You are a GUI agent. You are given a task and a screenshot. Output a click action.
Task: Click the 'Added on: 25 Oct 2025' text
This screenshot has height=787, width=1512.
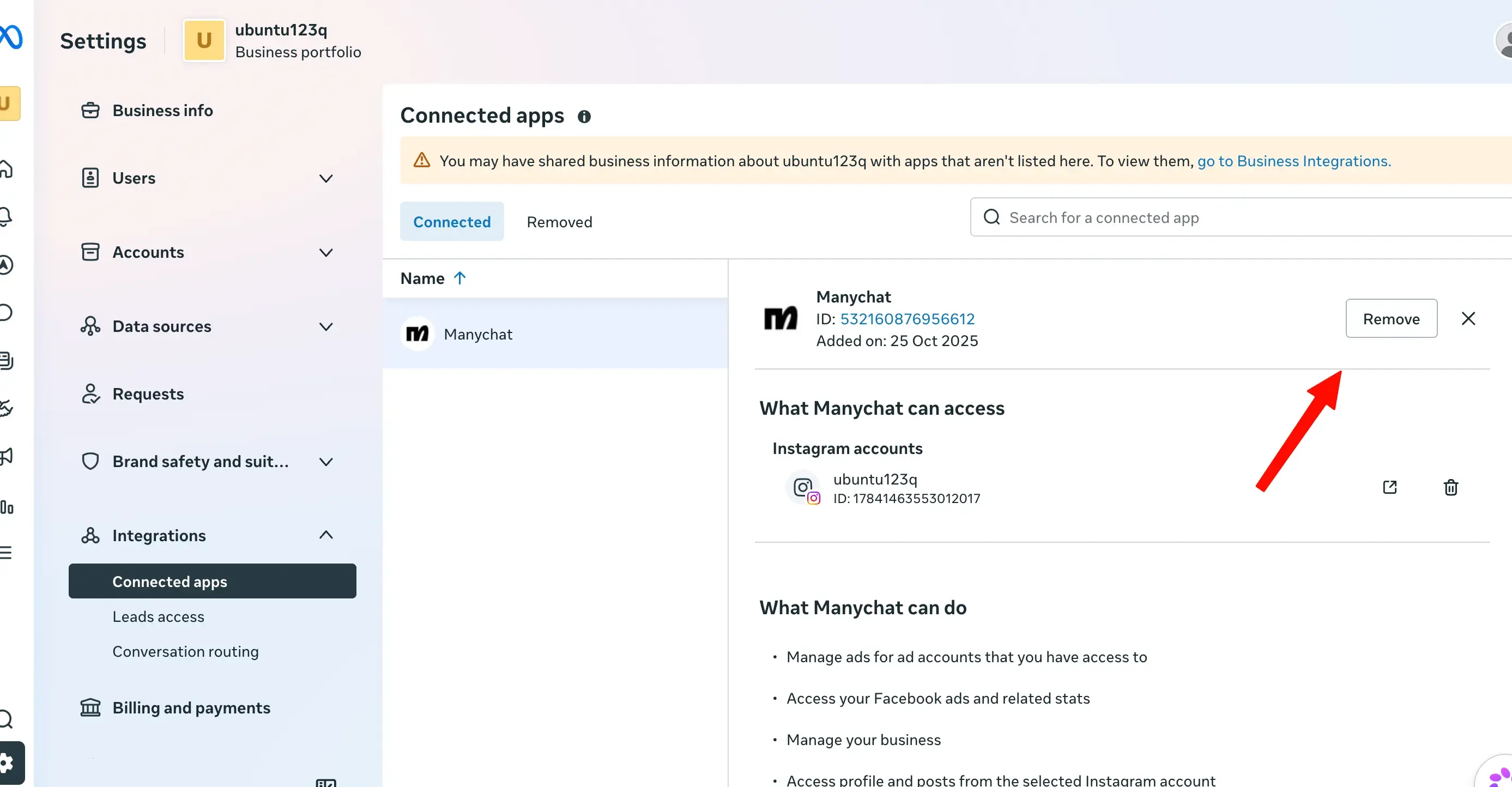(x=897, y=341)
